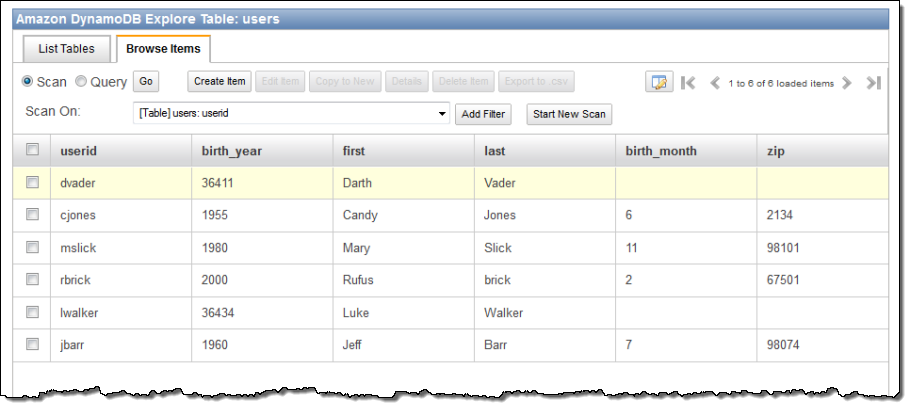
Task: Go to previous page of items
Action: pos(714,83)
